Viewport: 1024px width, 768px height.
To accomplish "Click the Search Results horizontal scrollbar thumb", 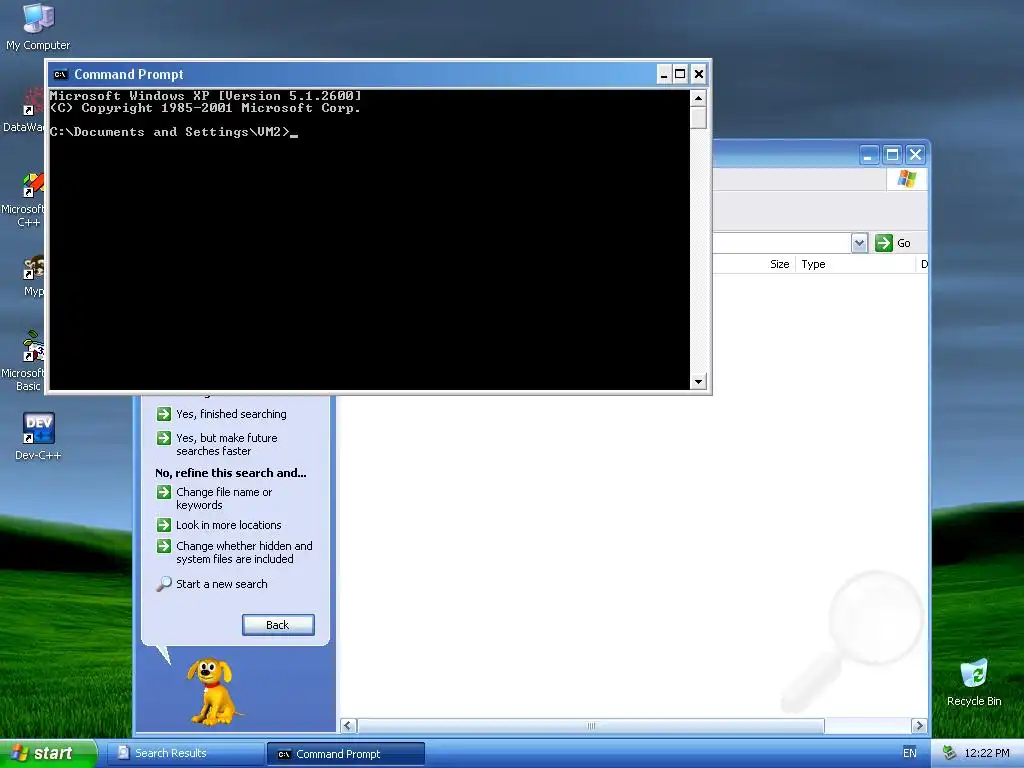I will point(591,726).
